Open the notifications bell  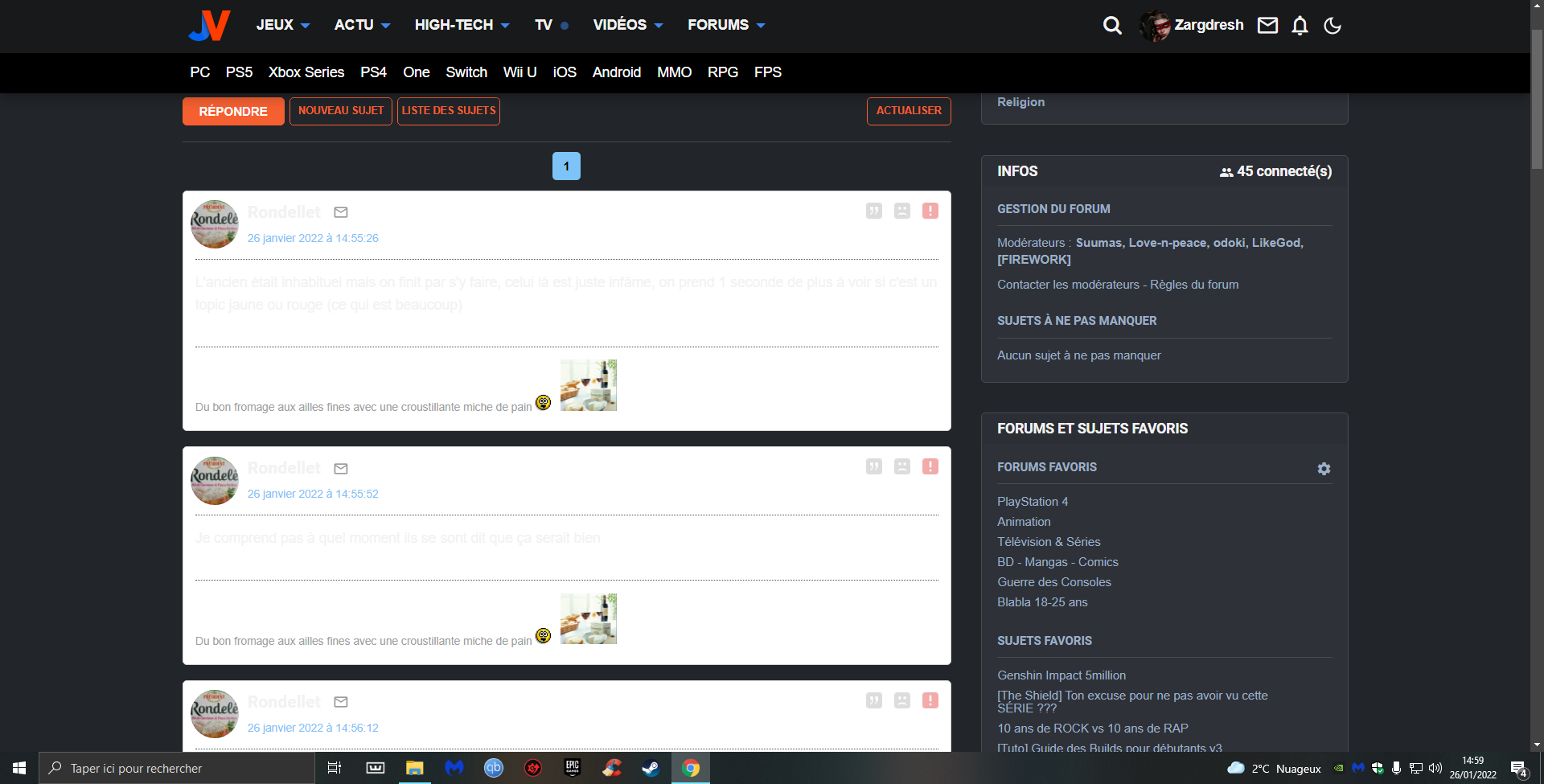[1300, 26]
